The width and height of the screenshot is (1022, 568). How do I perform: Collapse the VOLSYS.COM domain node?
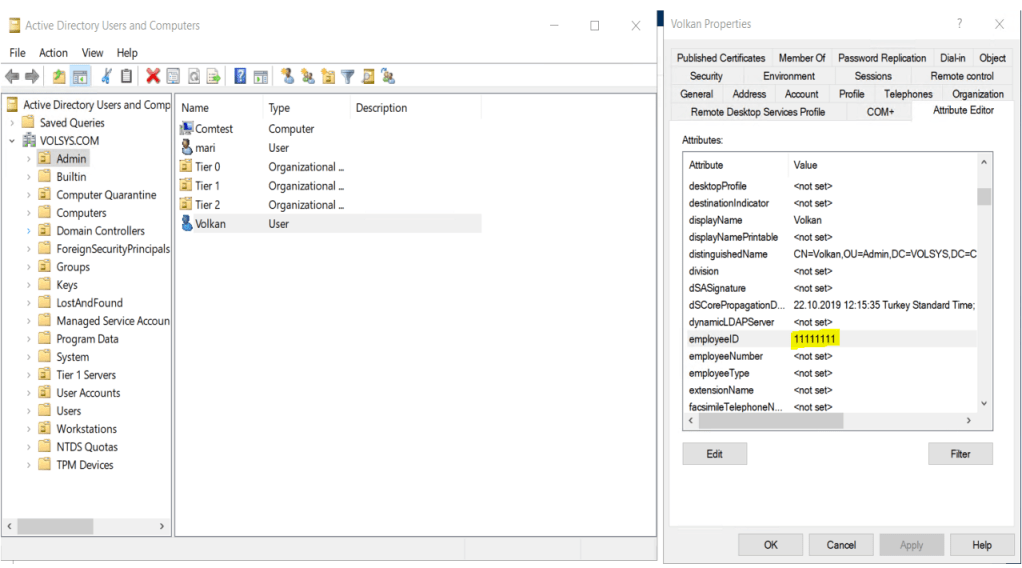(12, 141)
